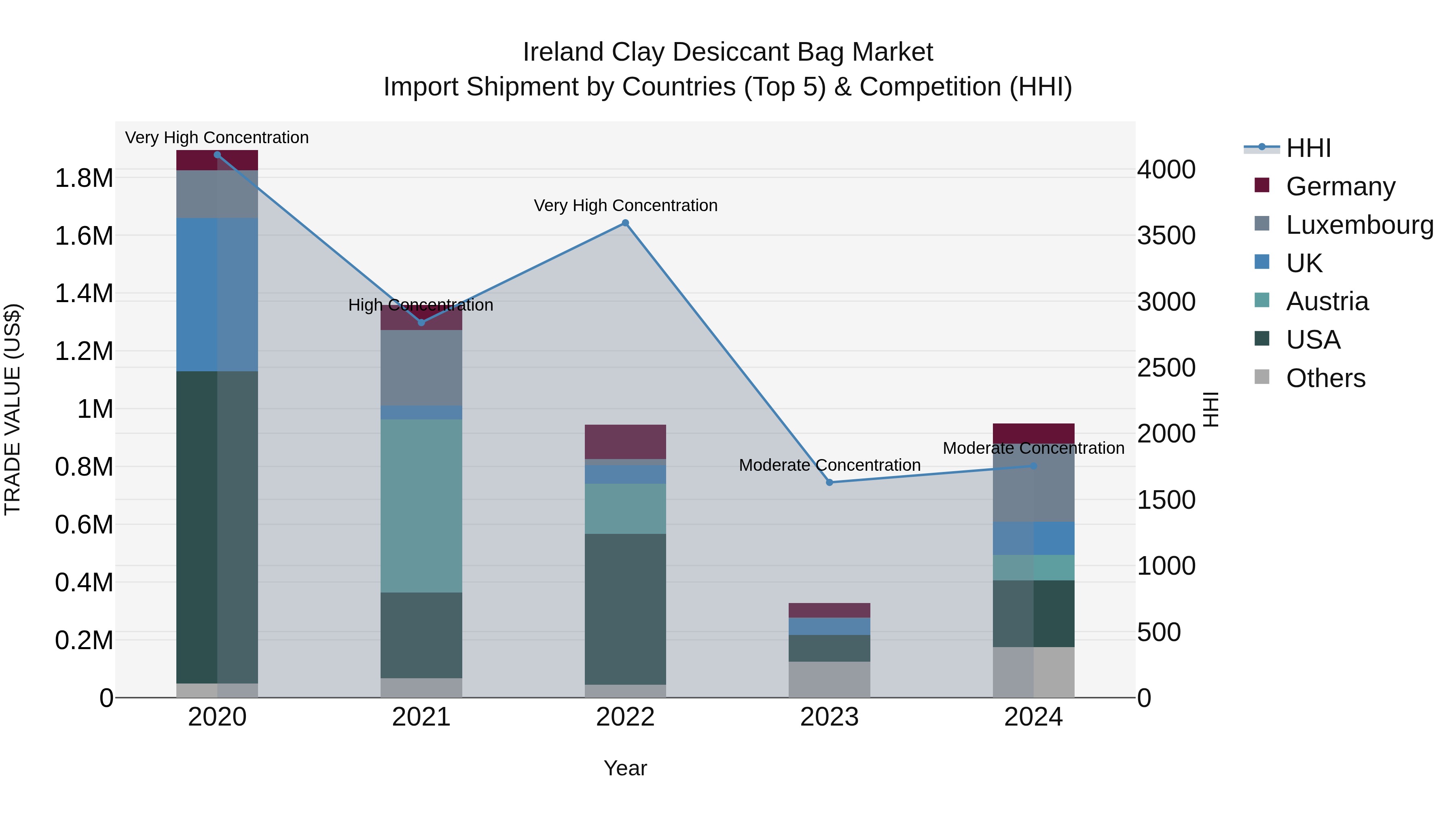Click the 2020 HHI data point
Screen dimensions: 1456x819
[x=217, y=155]
